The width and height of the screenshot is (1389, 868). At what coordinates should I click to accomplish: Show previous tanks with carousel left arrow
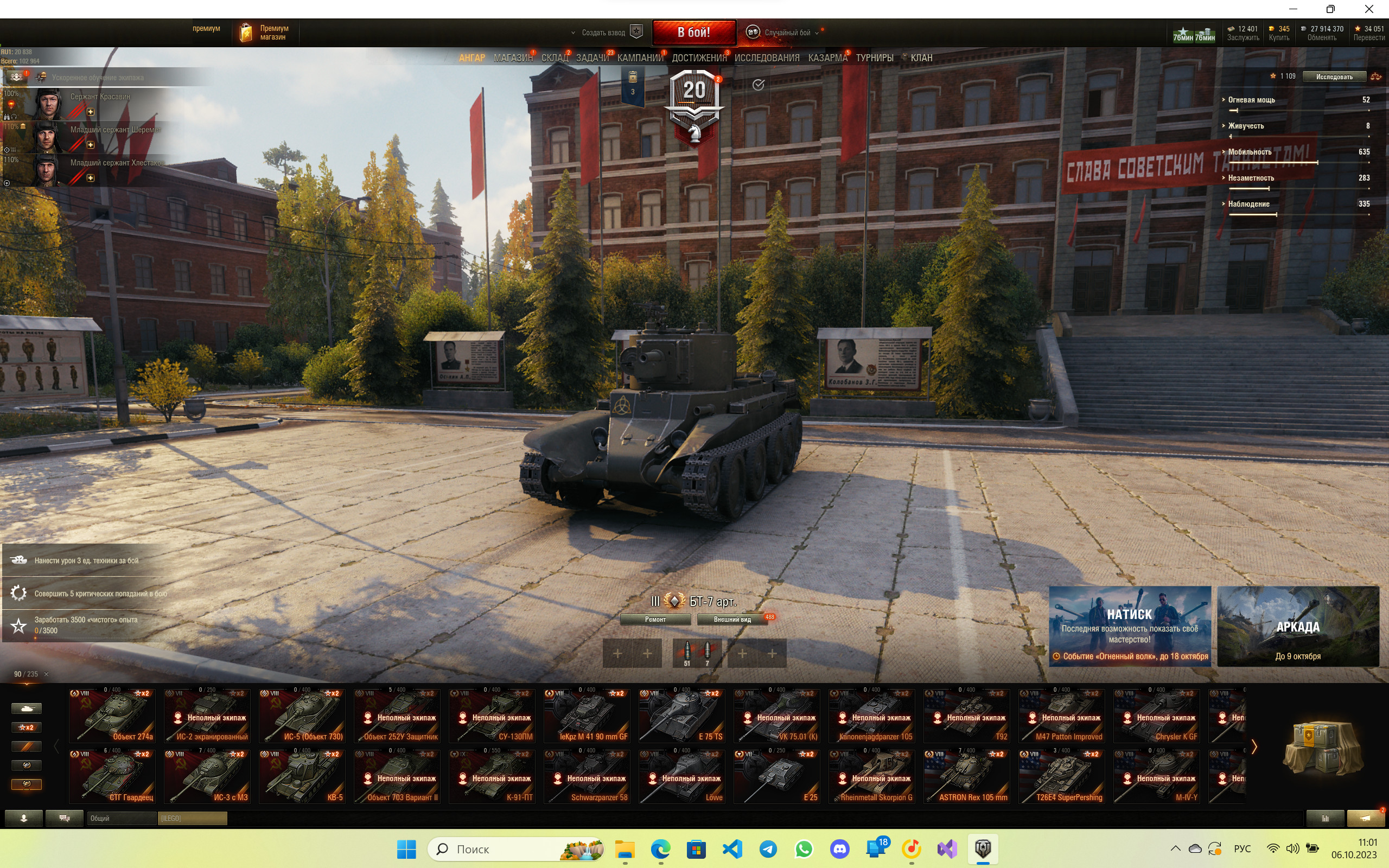(56, 747)
